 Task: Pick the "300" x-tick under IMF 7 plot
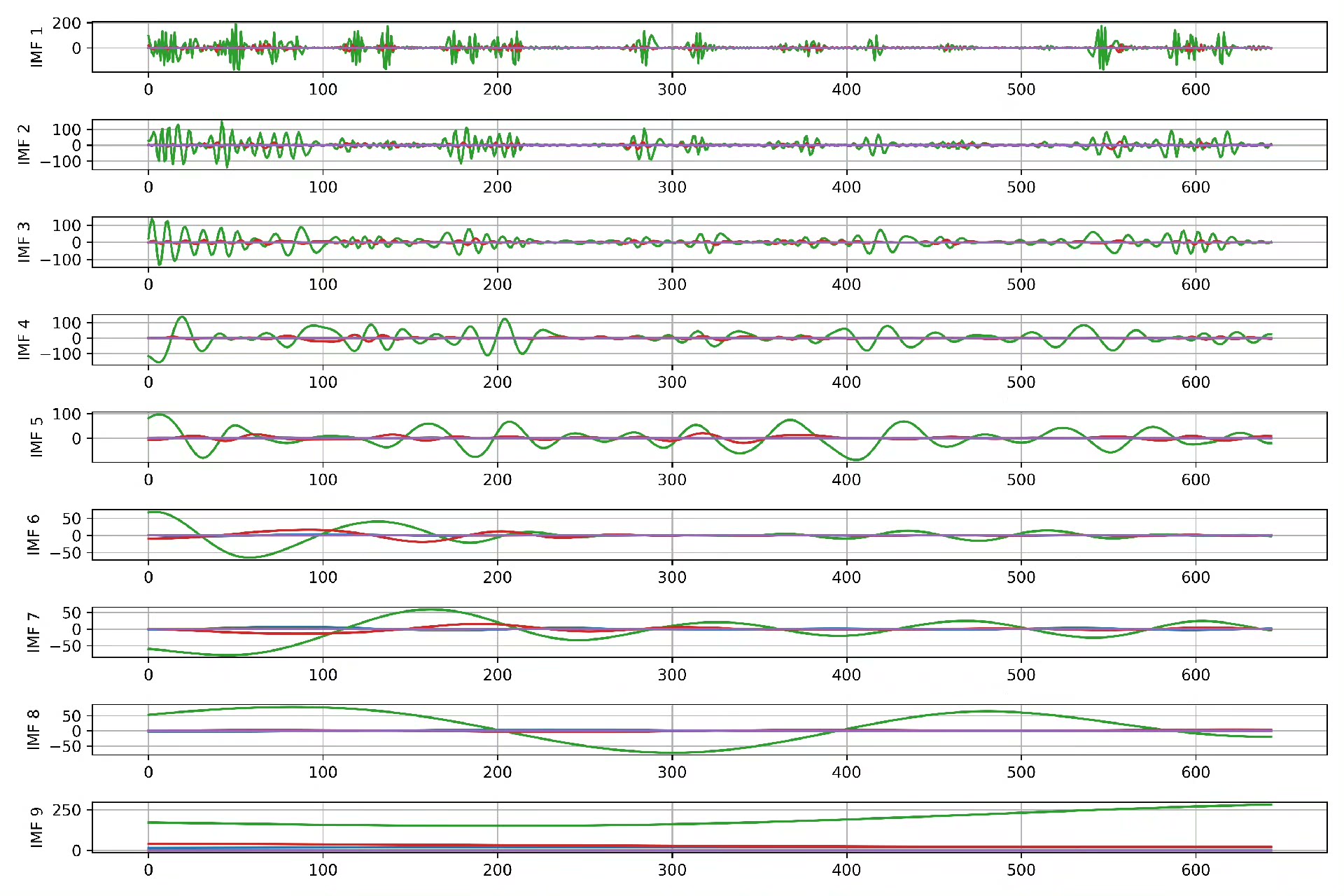(x=672, y=675)
